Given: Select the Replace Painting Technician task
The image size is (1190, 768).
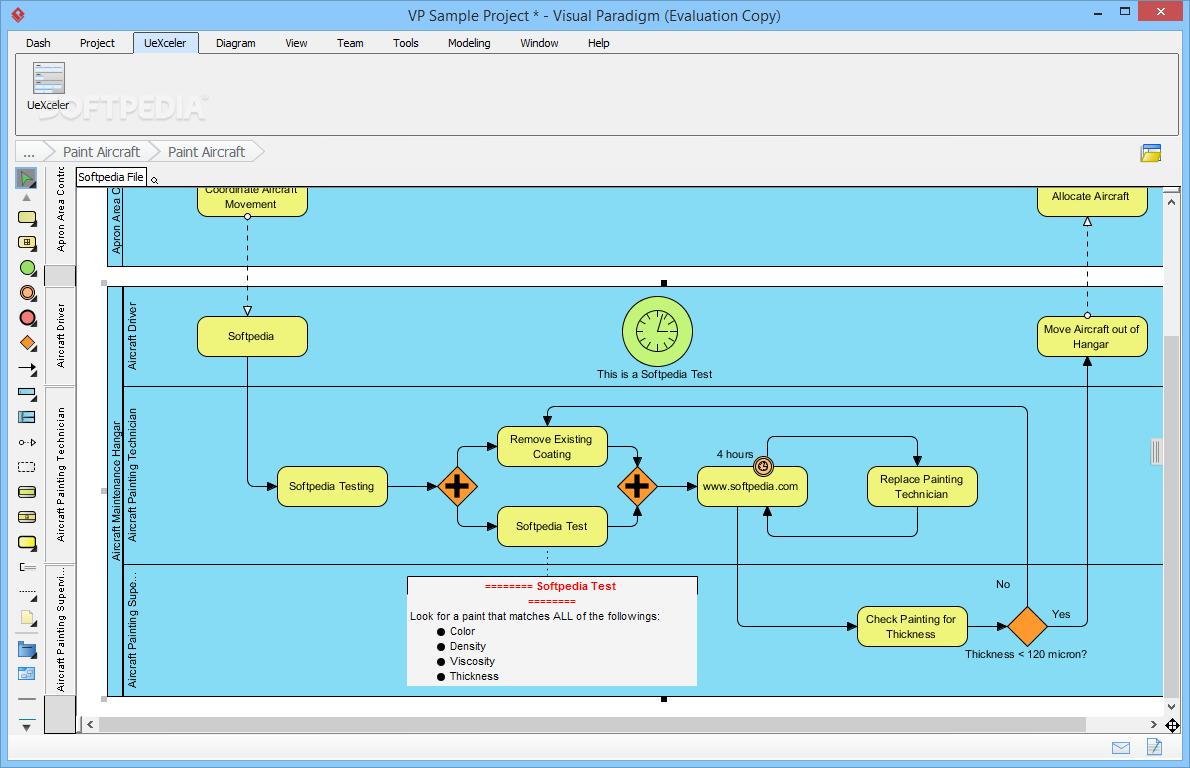Looking at the screenshot, I should 922,486.
